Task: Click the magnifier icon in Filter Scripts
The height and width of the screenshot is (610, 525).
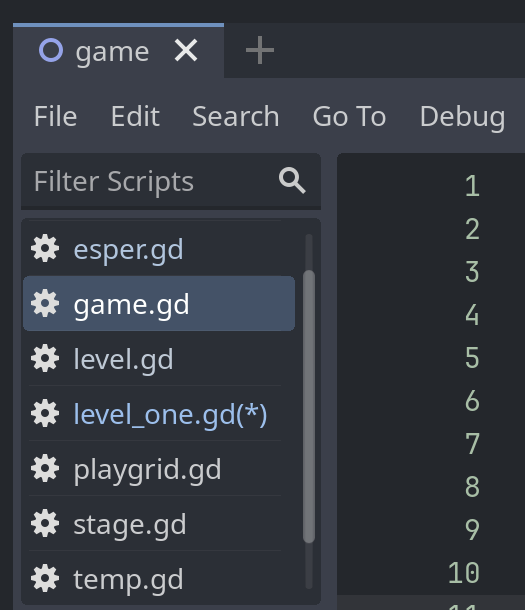Action: (292, 181)
